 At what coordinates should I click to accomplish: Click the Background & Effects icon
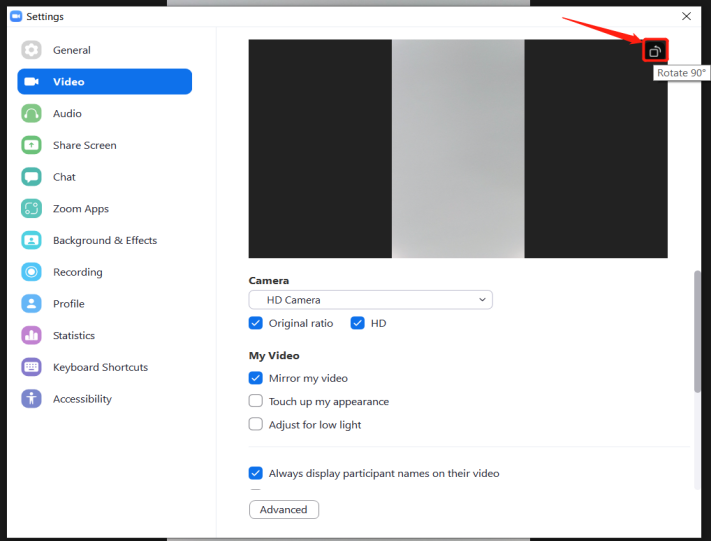point(31,240)
